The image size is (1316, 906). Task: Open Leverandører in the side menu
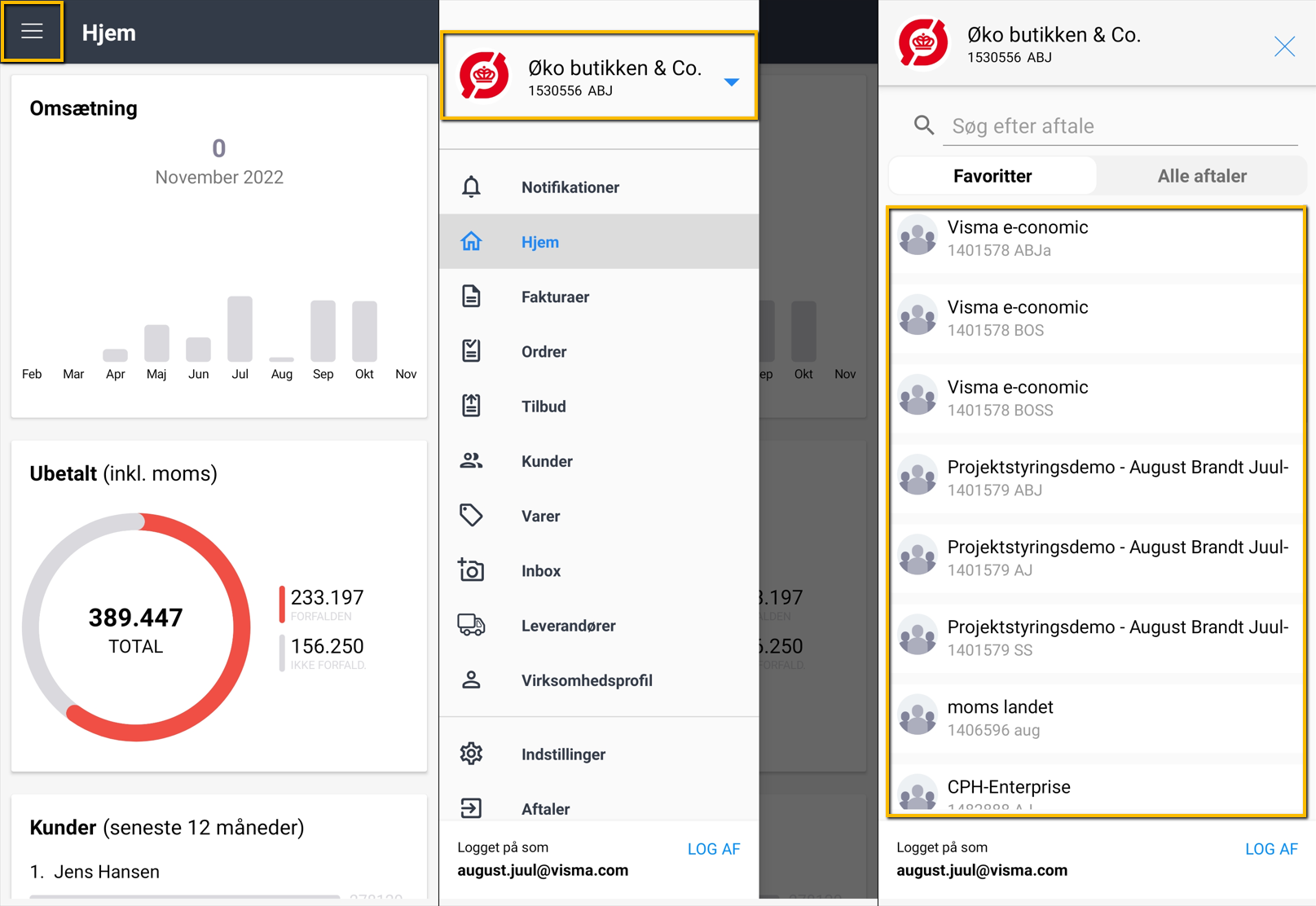tap(599, 625)
